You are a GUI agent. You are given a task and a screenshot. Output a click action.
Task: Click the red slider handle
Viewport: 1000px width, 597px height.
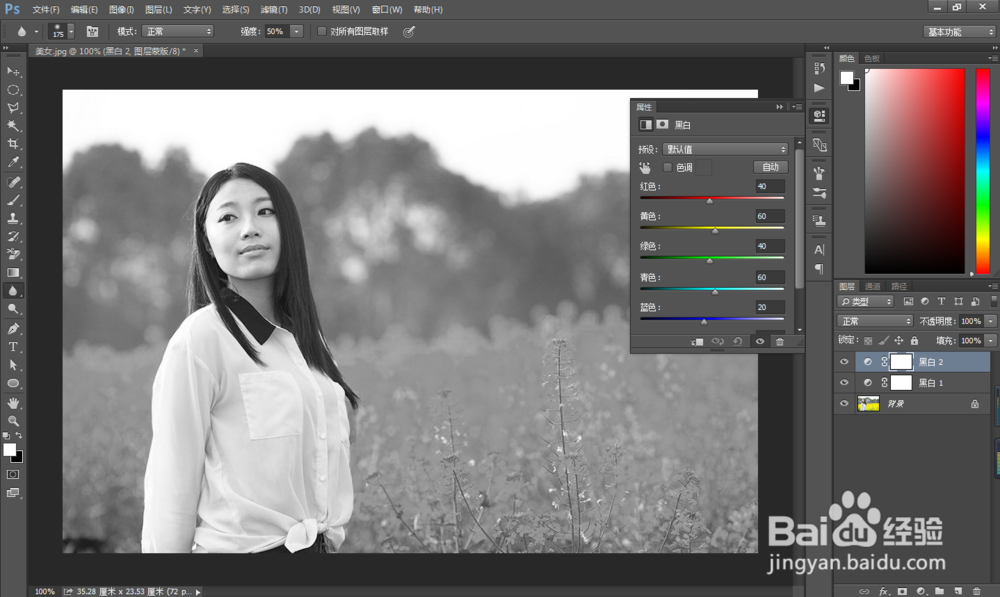709,201
